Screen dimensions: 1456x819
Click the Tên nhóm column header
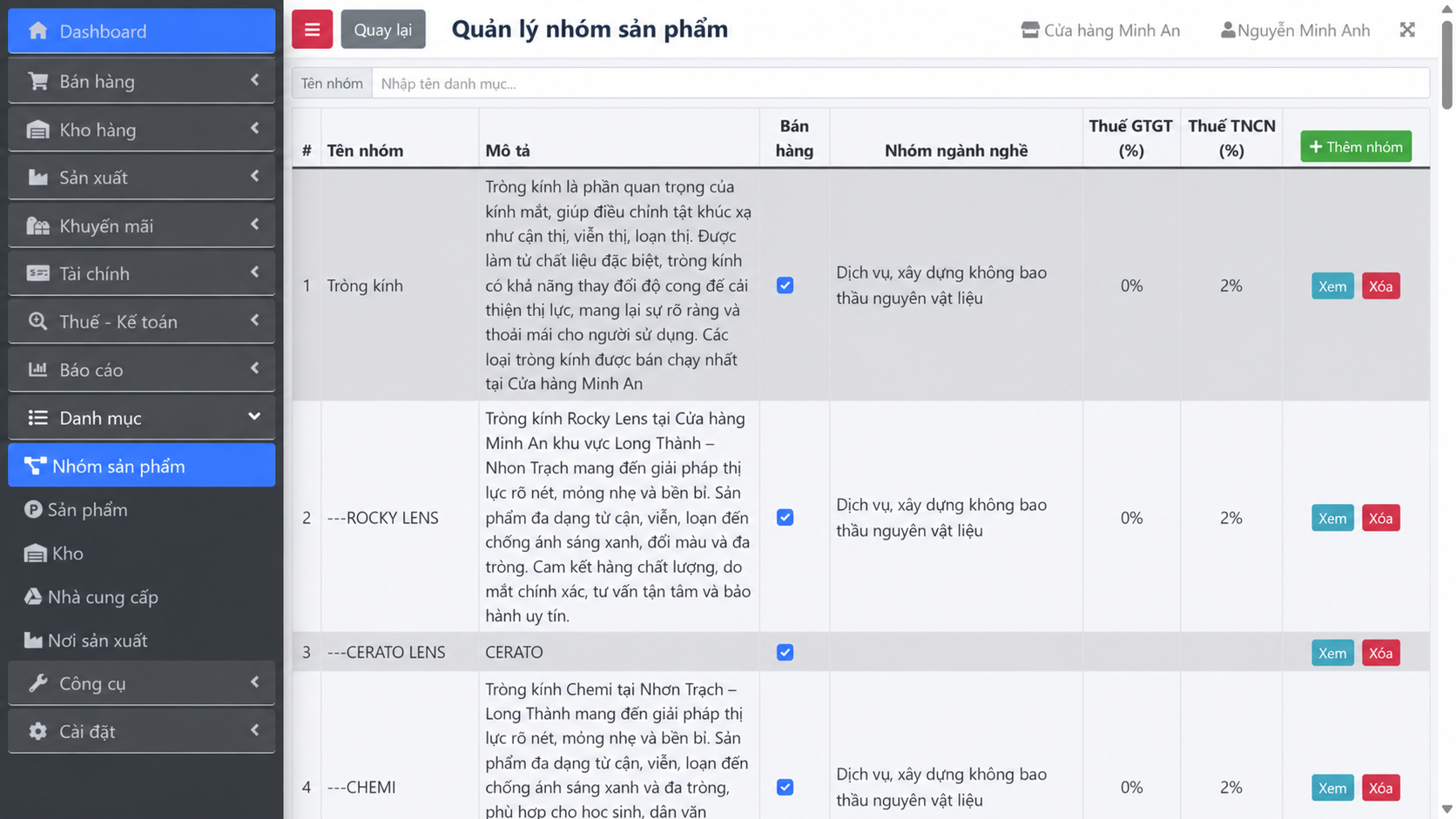[365, 151]
